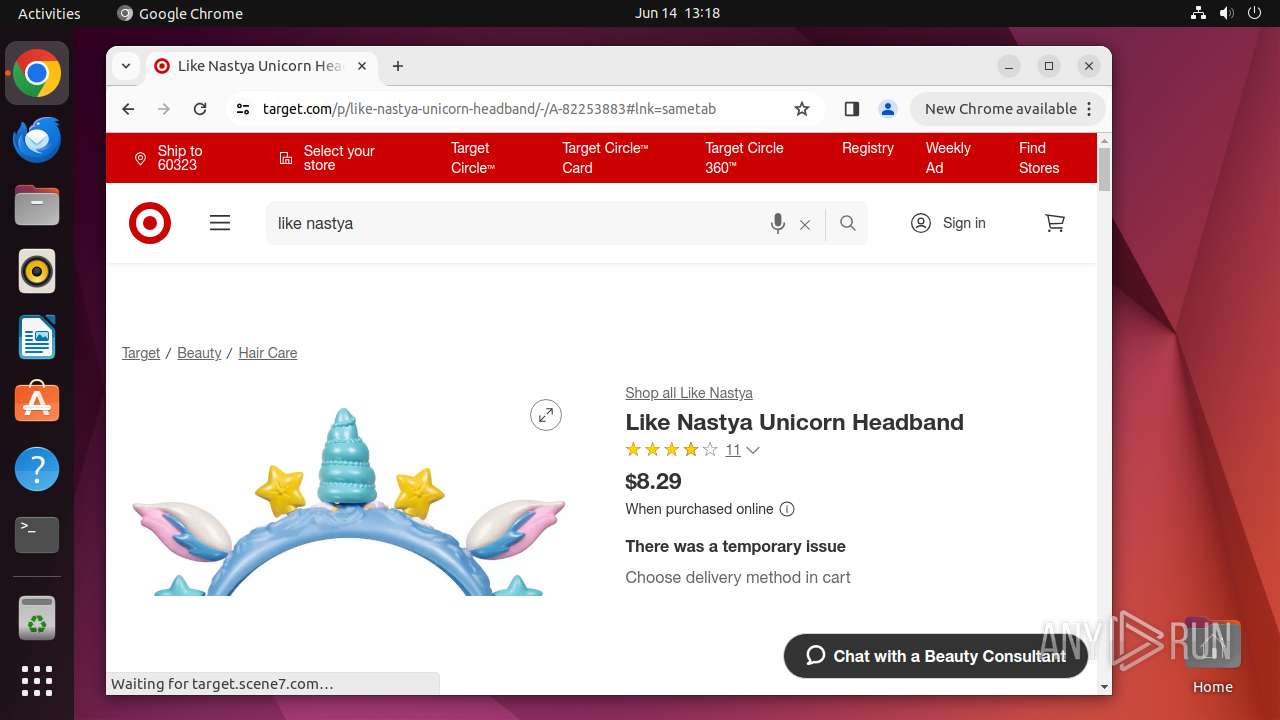Click the magnifying glass search button
This screenshot has width=1280, height=720.
[x=848, y=223]
